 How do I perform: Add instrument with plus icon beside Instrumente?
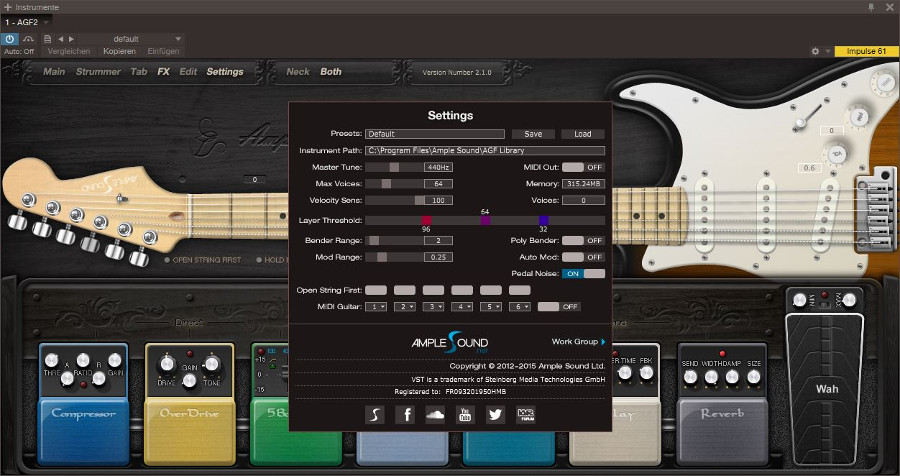7,7
